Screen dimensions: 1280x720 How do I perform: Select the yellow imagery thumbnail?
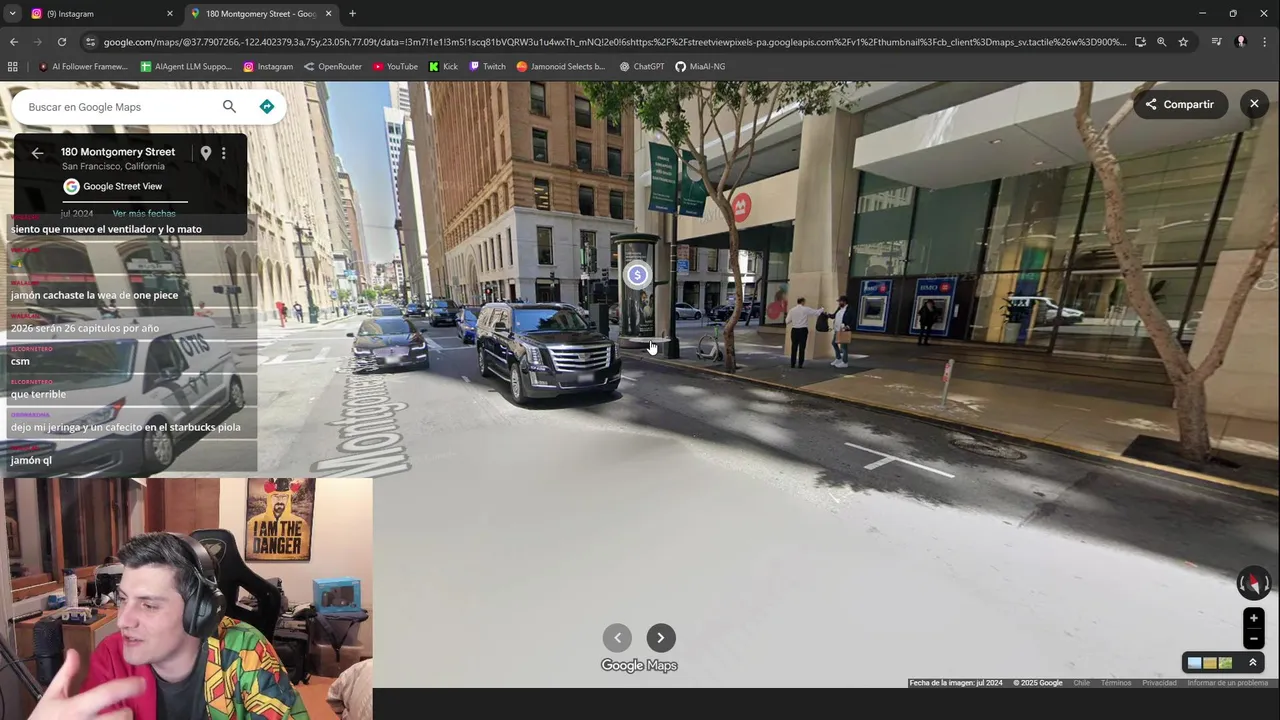[x=1210, y=663]
